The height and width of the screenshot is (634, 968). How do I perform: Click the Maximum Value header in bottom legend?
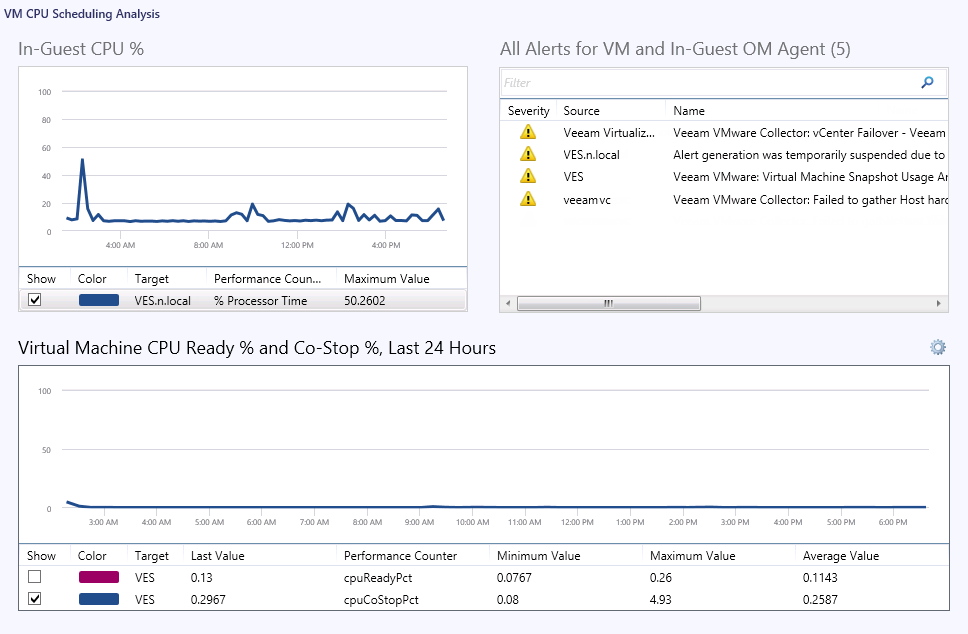[x=692, y=556]
